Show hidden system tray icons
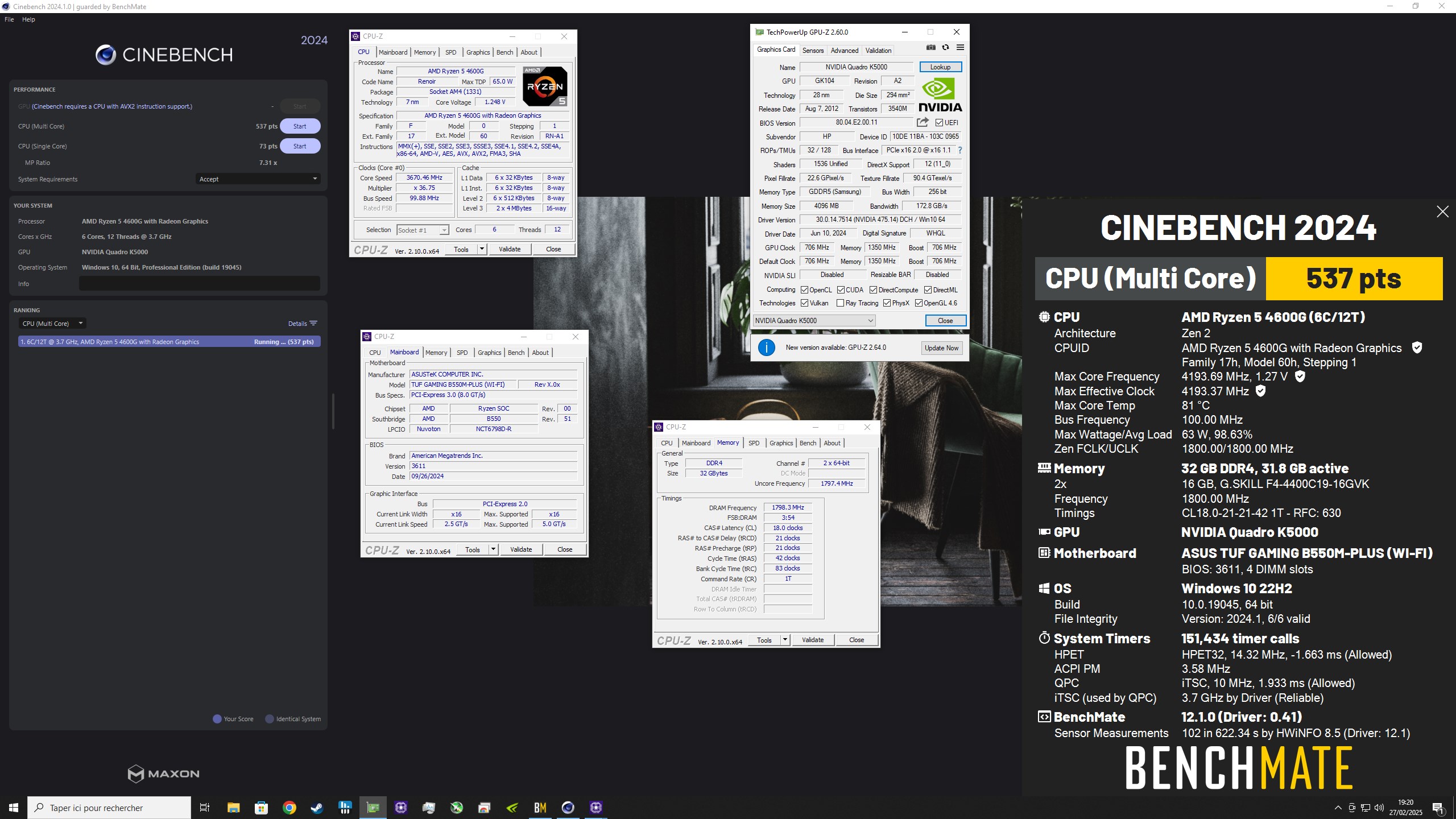Image resolution: width=1456 pixels, height=819 pixels. 1338,808
